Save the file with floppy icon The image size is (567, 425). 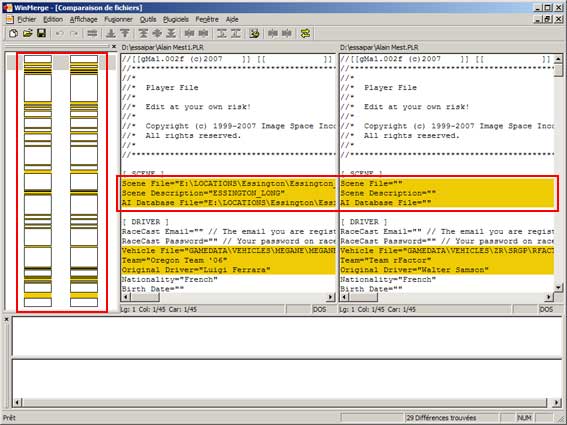coord(42,34)
